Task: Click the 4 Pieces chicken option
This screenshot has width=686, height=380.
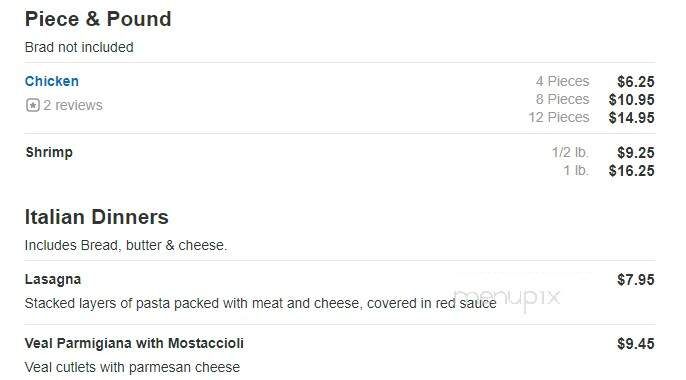Action: click(563, 81)
